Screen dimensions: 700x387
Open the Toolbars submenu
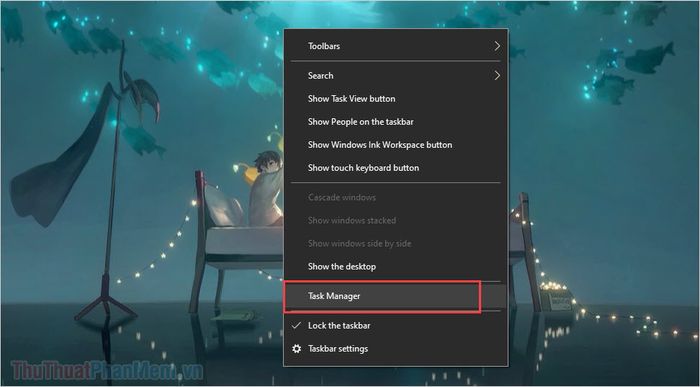[x=396, y=46]
